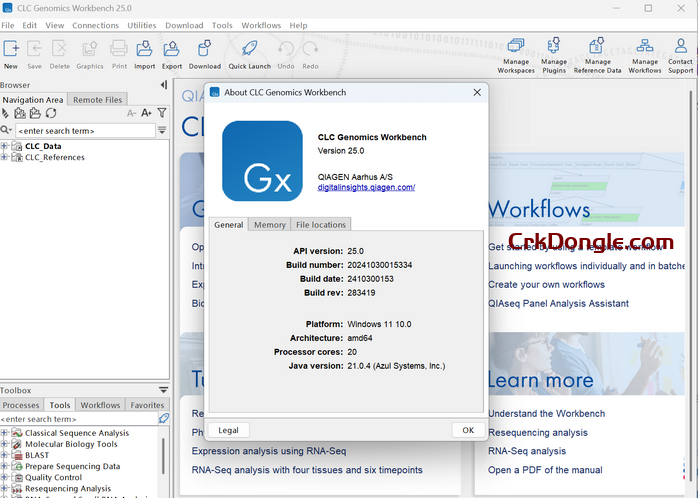
Task: Switch to the File locations tab
Action: (x=321, y=224)
